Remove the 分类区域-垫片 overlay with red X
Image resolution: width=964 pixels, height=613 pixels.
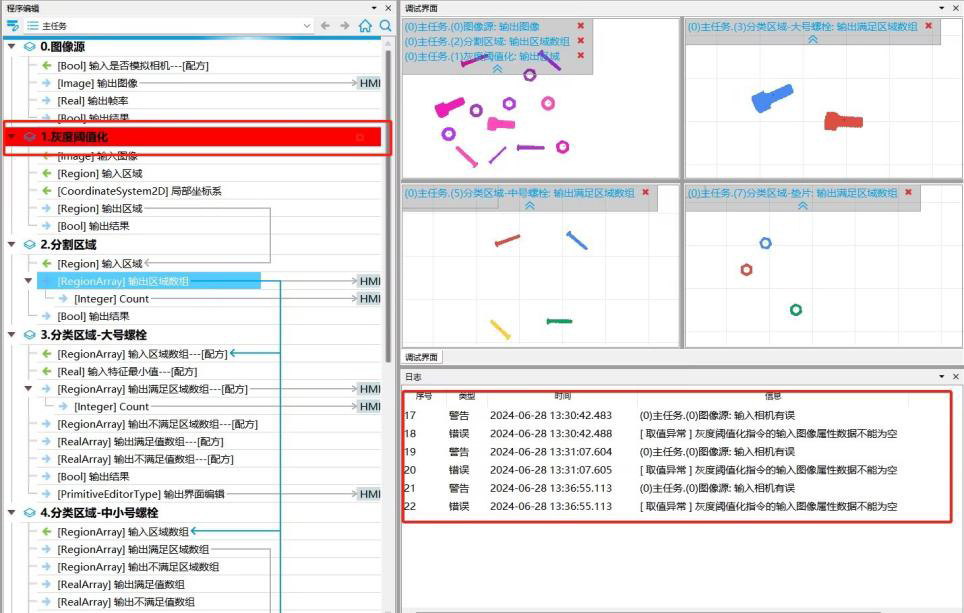pos(908,192)
